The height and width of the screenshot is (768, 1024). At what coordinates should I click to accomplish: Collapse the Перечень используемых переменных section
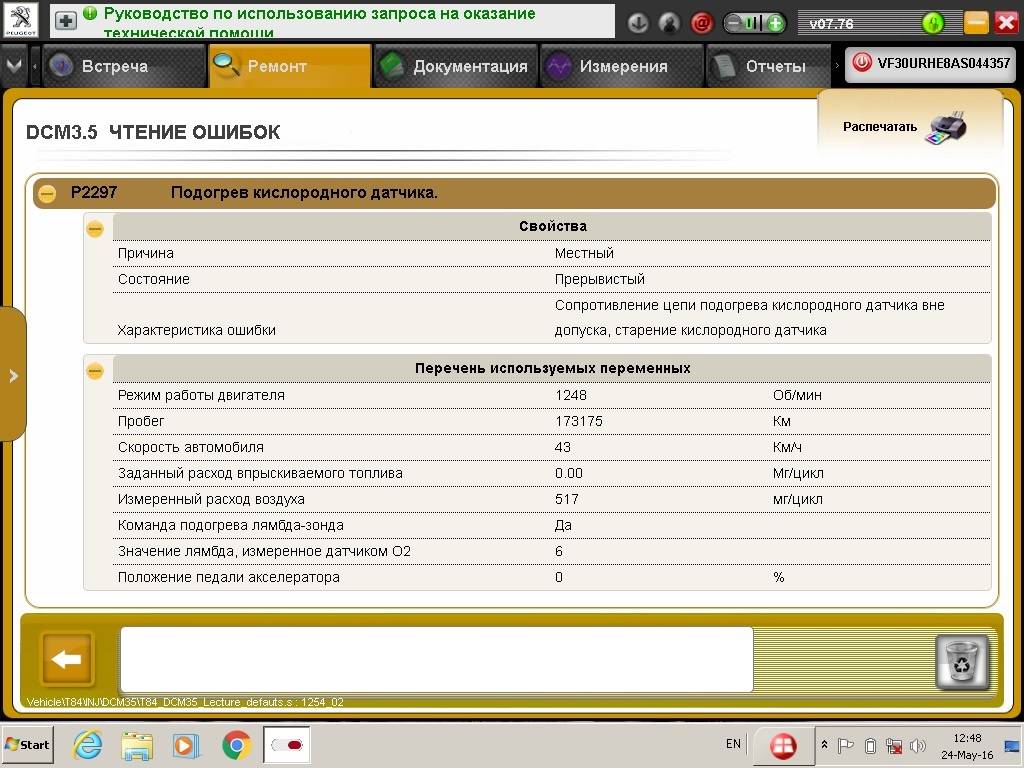(x=95, y=370)
